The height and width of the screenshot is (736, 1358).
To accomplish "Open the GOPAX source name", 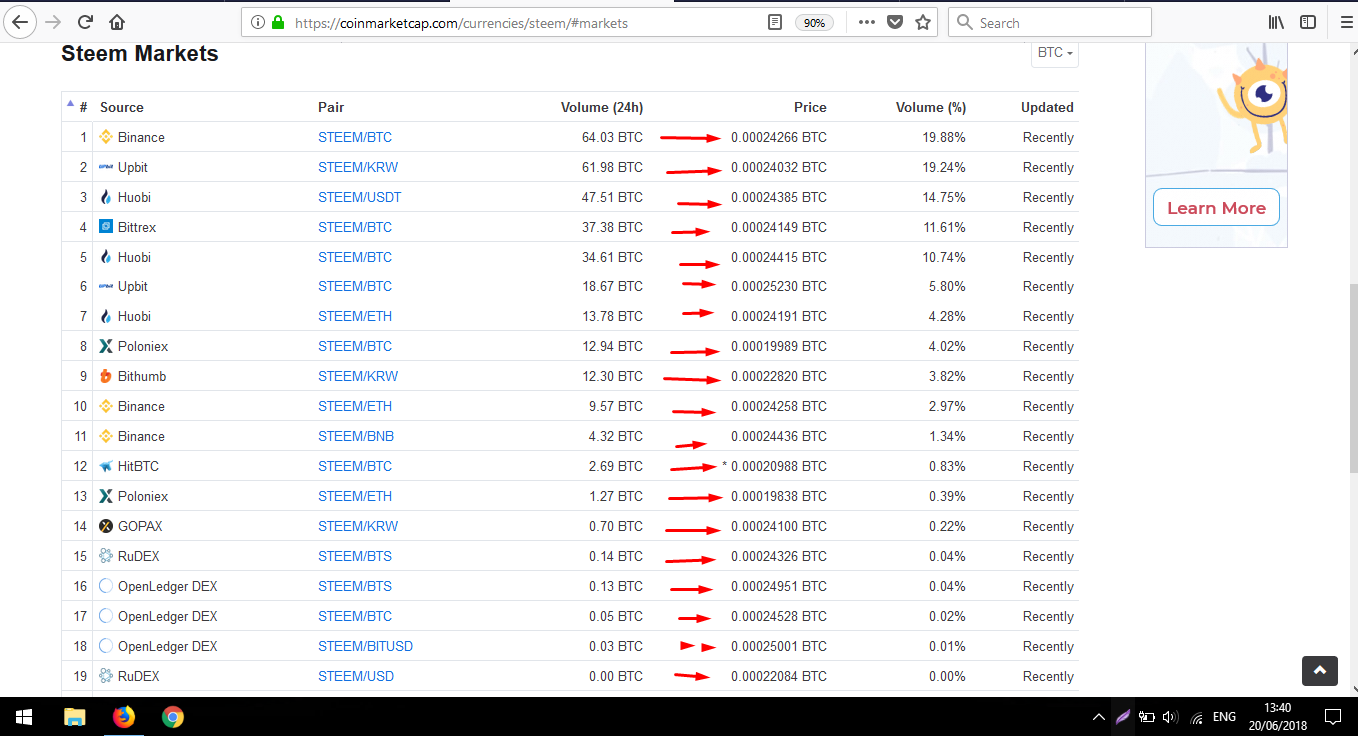I will click(x=140, y=526).
